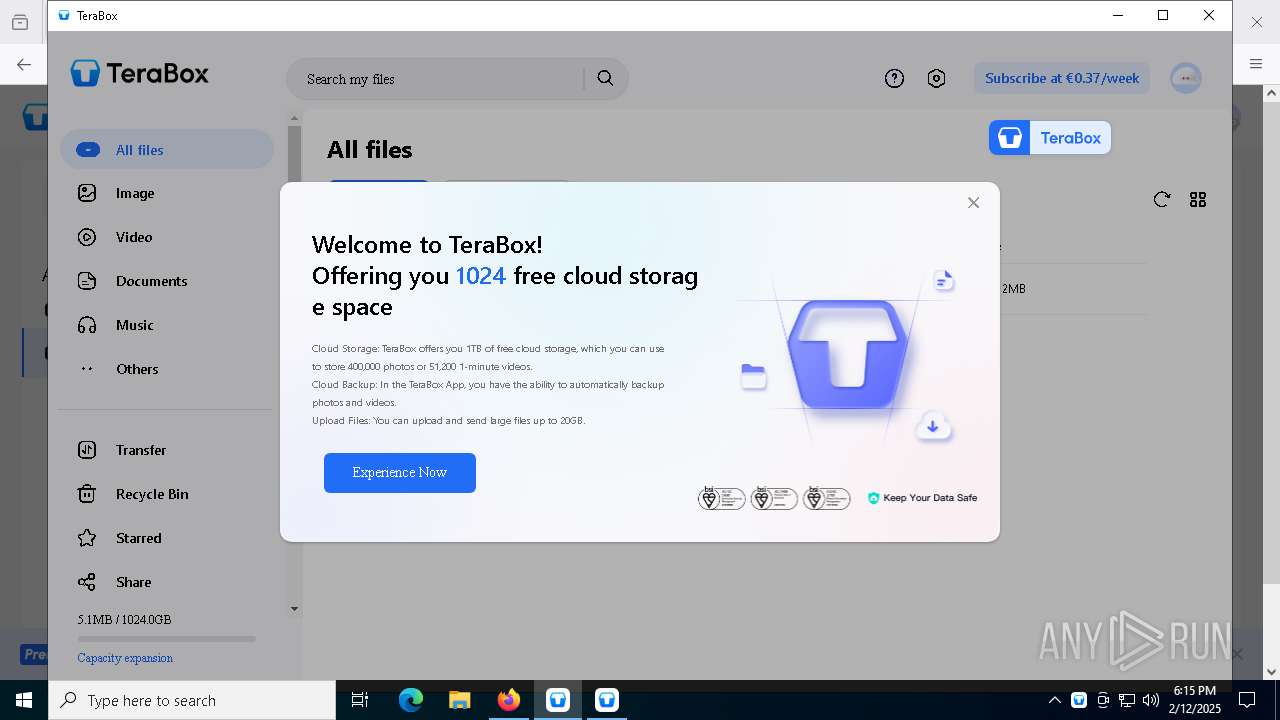Click the search magnifier icon
Image resolution: width=1280 pixels, height=720 pixels.
click(605, 78)
